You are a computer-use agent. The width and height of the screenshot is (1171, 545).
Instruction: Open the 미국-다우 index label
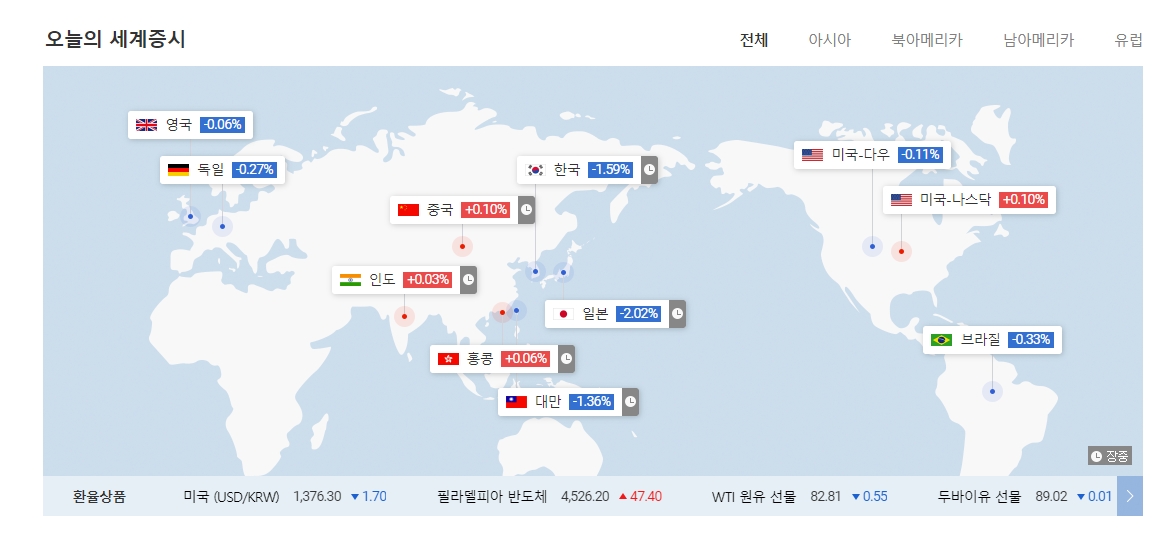(860, 155)
